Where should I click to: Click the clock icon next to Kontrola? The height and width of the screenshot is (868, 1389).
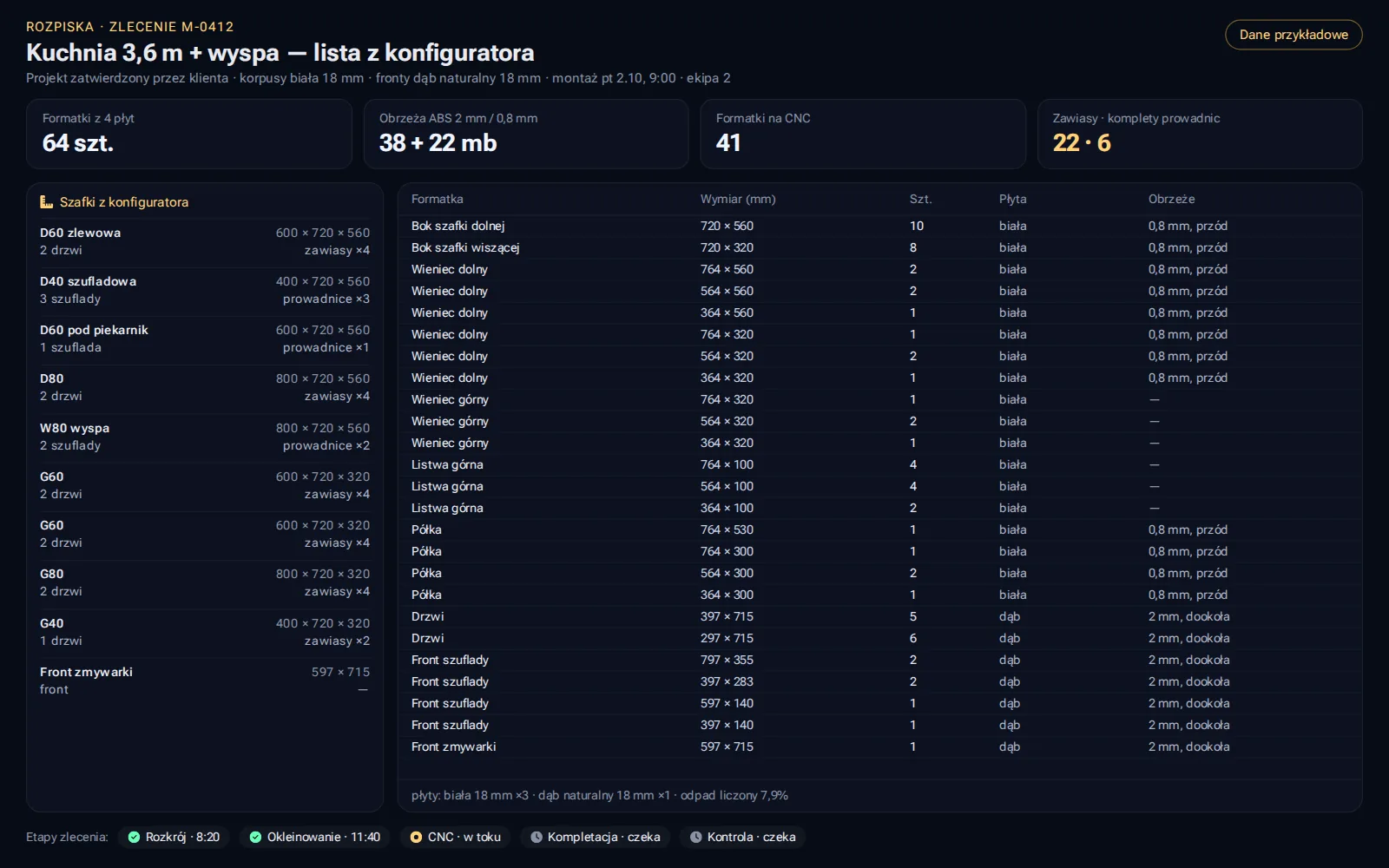(x=696, y=837)
